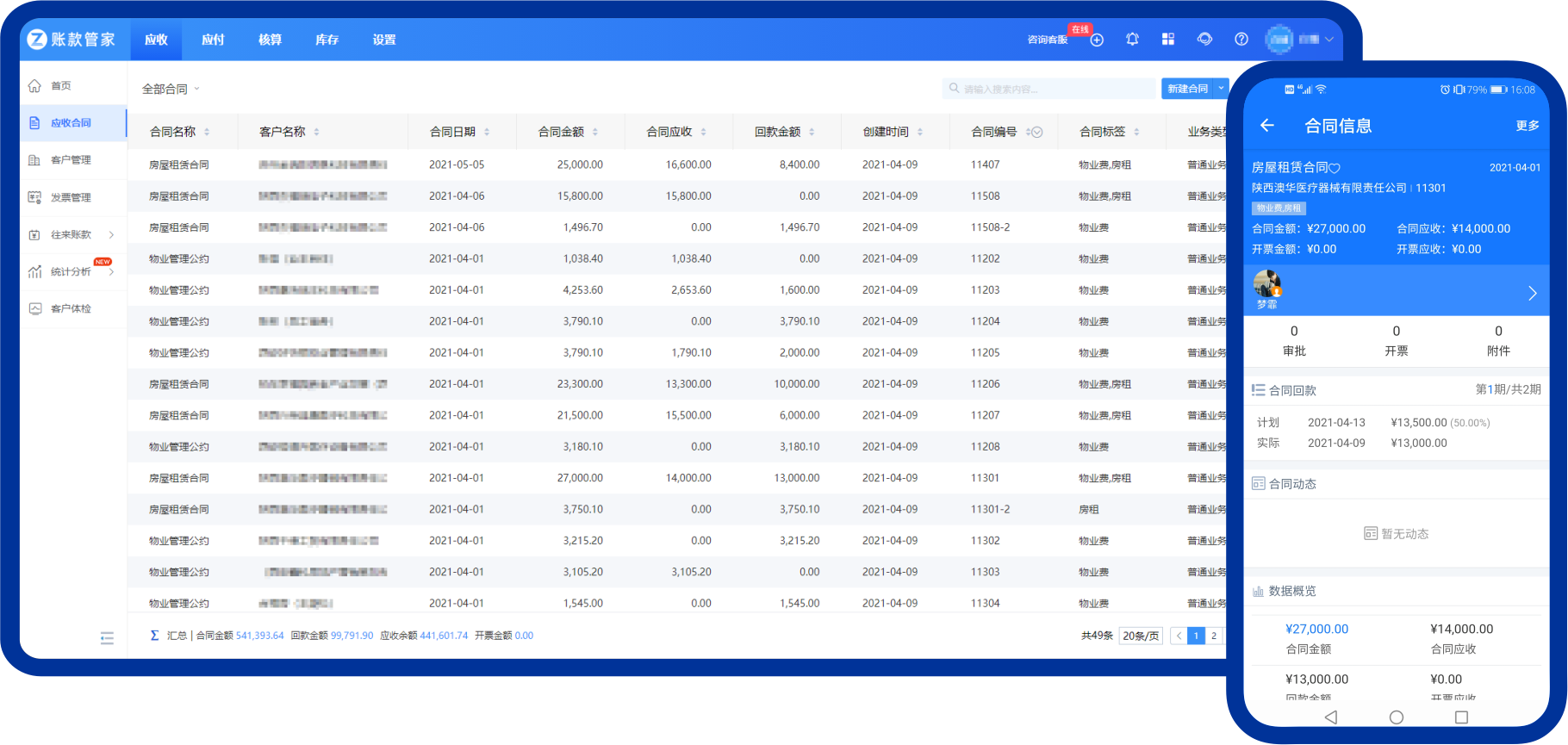
Task: Collapse sidebar using the bottom menu icon
Action: point(107,638)
